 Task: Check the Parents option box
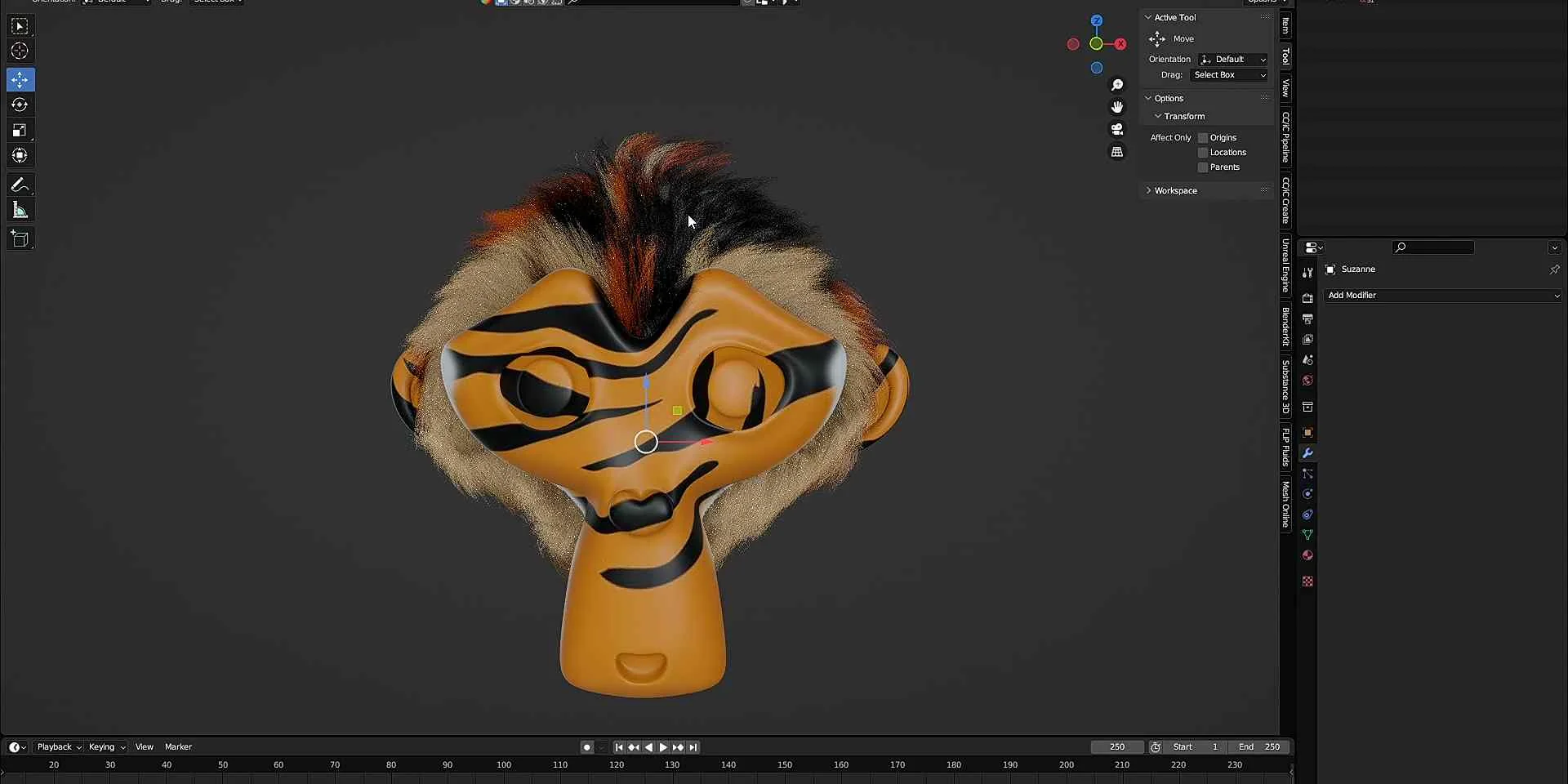(1203, 167)
